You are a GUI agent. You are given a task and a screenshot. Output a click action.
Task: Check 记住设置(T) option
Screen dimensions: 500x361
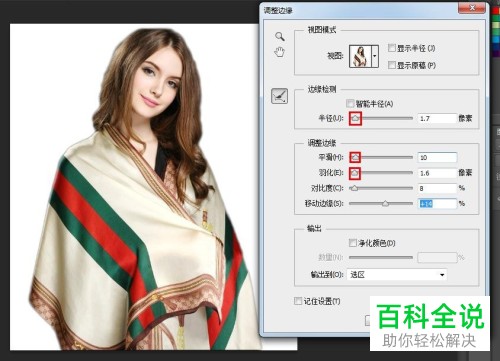click(298, 301)
